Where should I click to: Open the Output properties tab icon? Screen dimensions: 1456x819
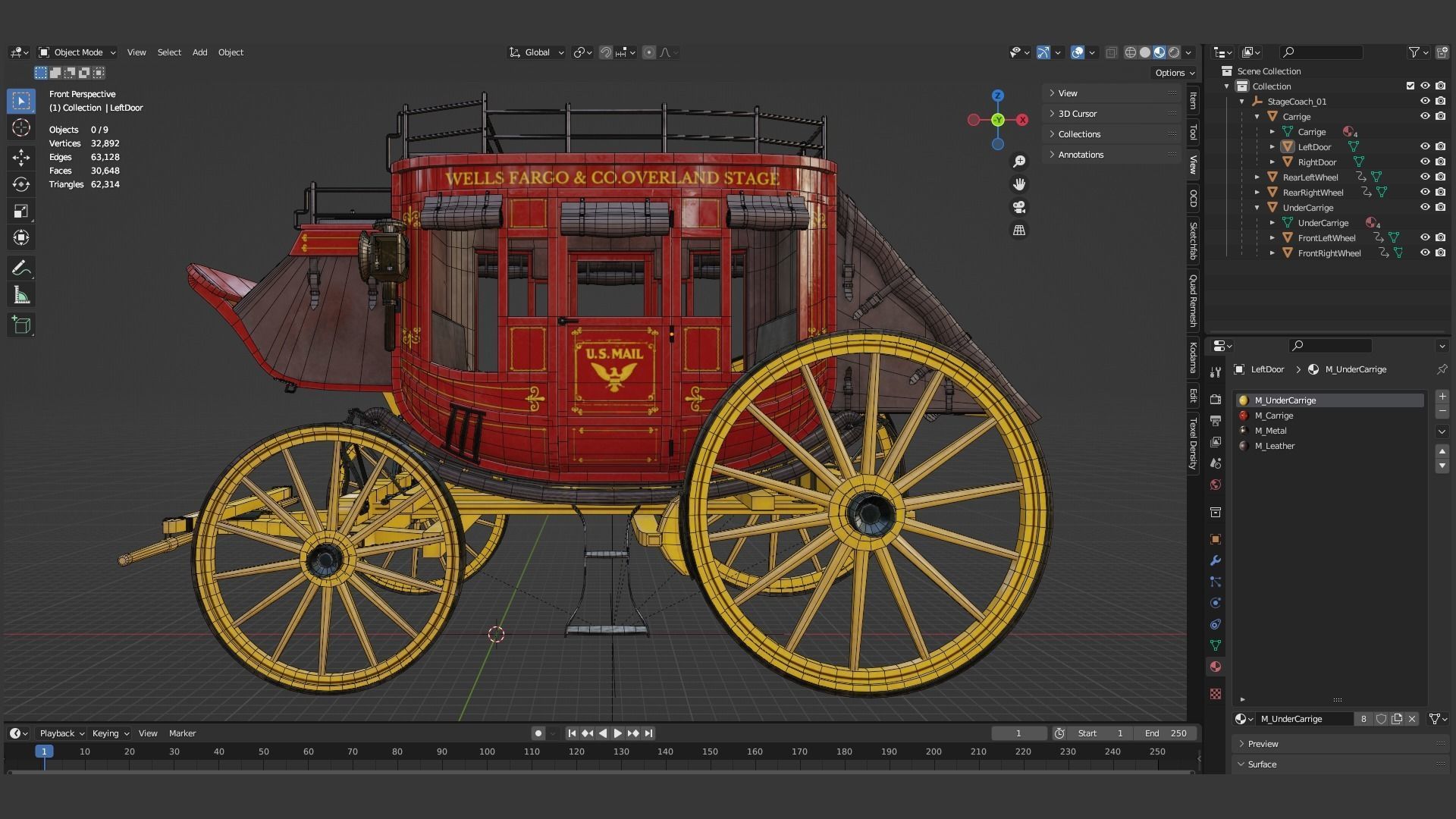pyautogui.click(x=1216, y=420)
